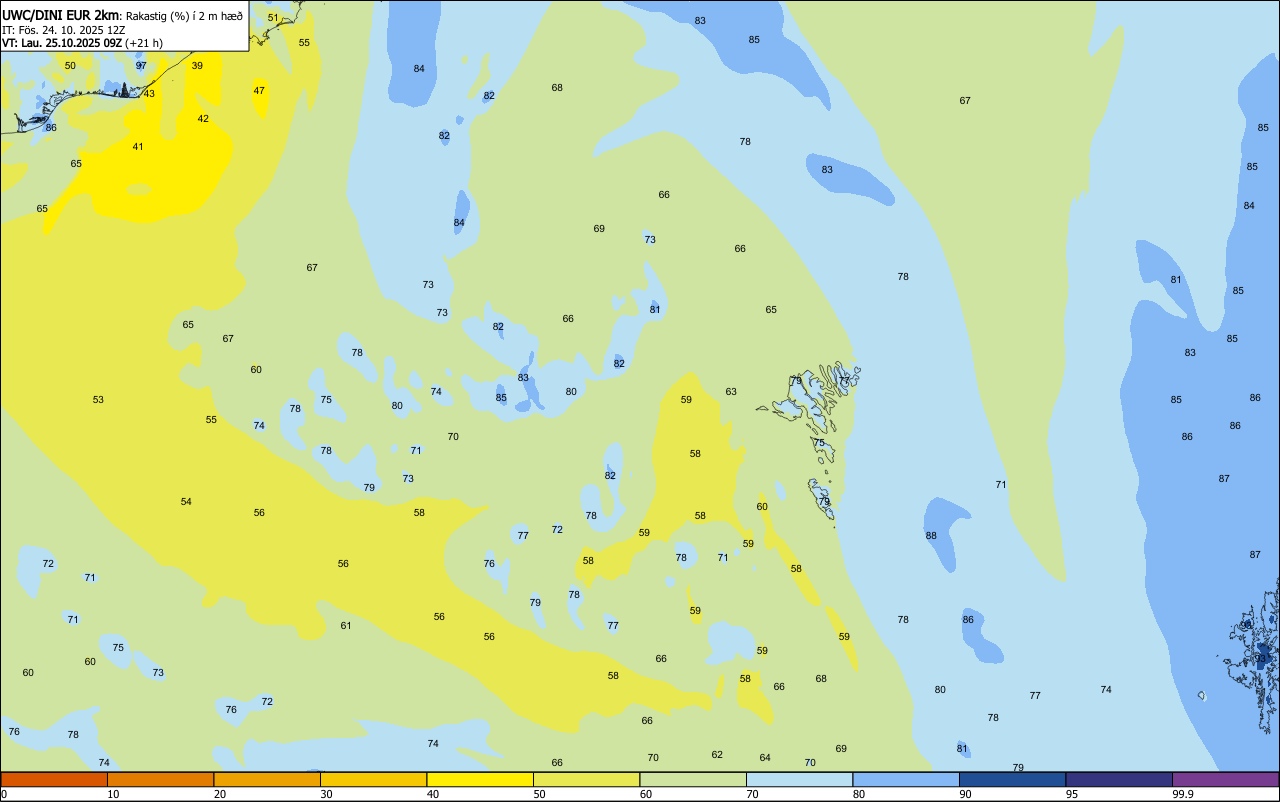Click the 'UWC/DINI EUR 2km' title text
Screen dimensions: 1280x802
click(60, 15)
